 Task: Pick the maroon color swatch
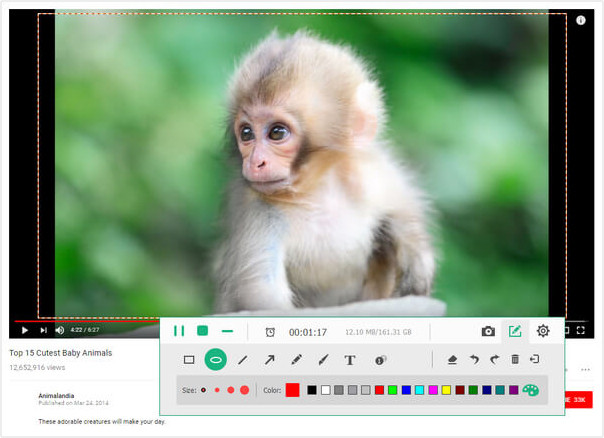click(460, 390)
